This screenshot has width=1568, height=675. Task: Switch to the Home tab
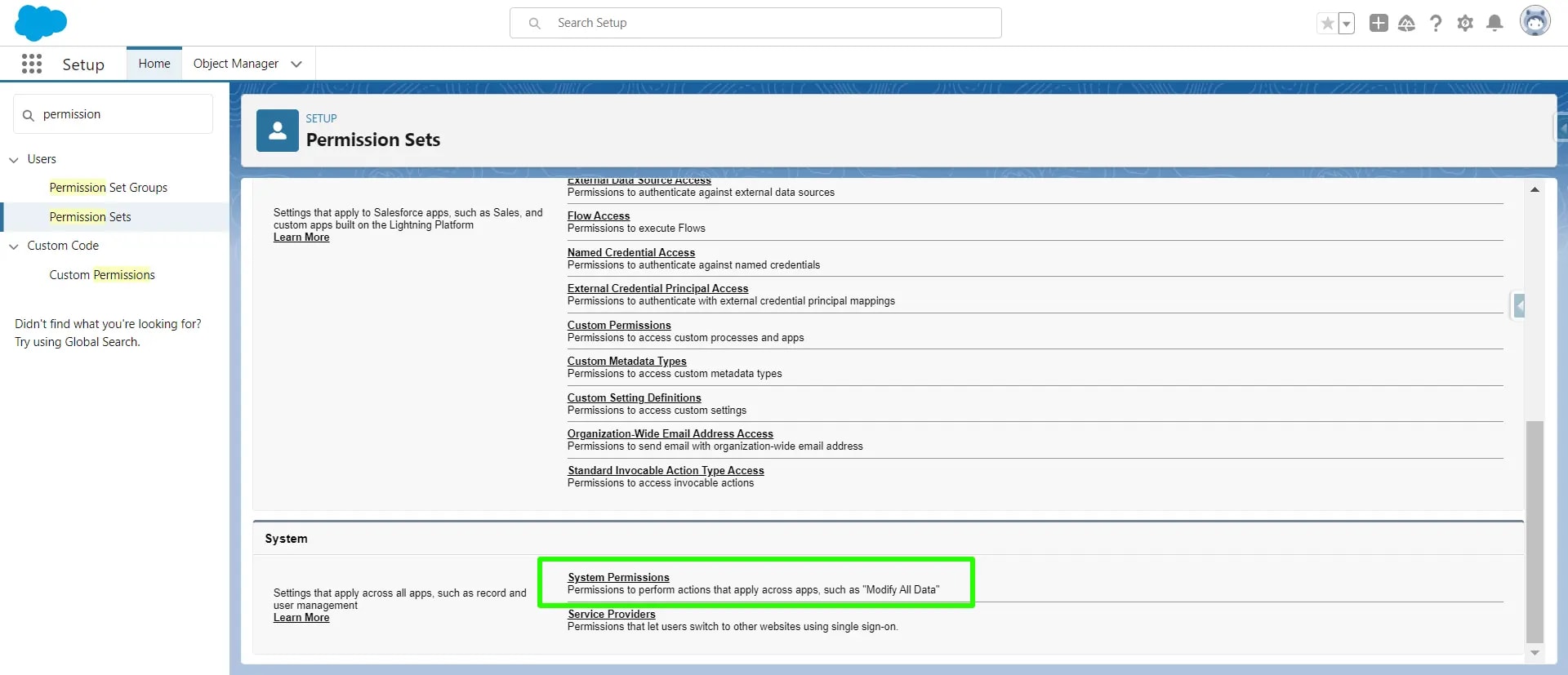(x=154, y=64)
